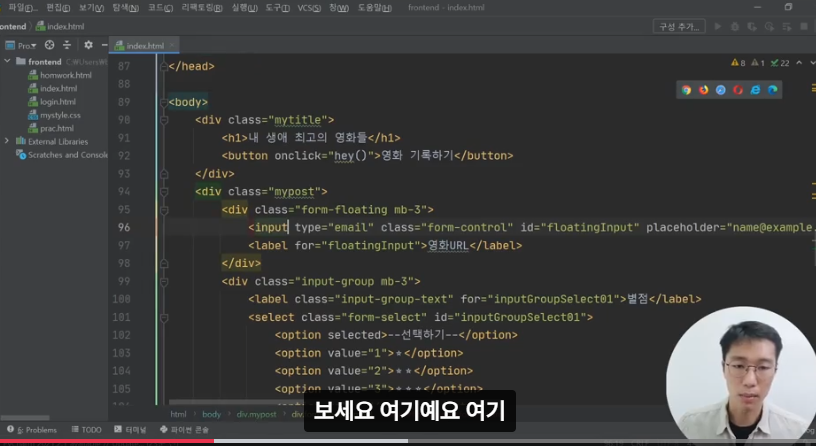Image resolution: width=816 pixels, height=446 pixels.
Task: Click the video progress bar
Action: tap(408, 441)
